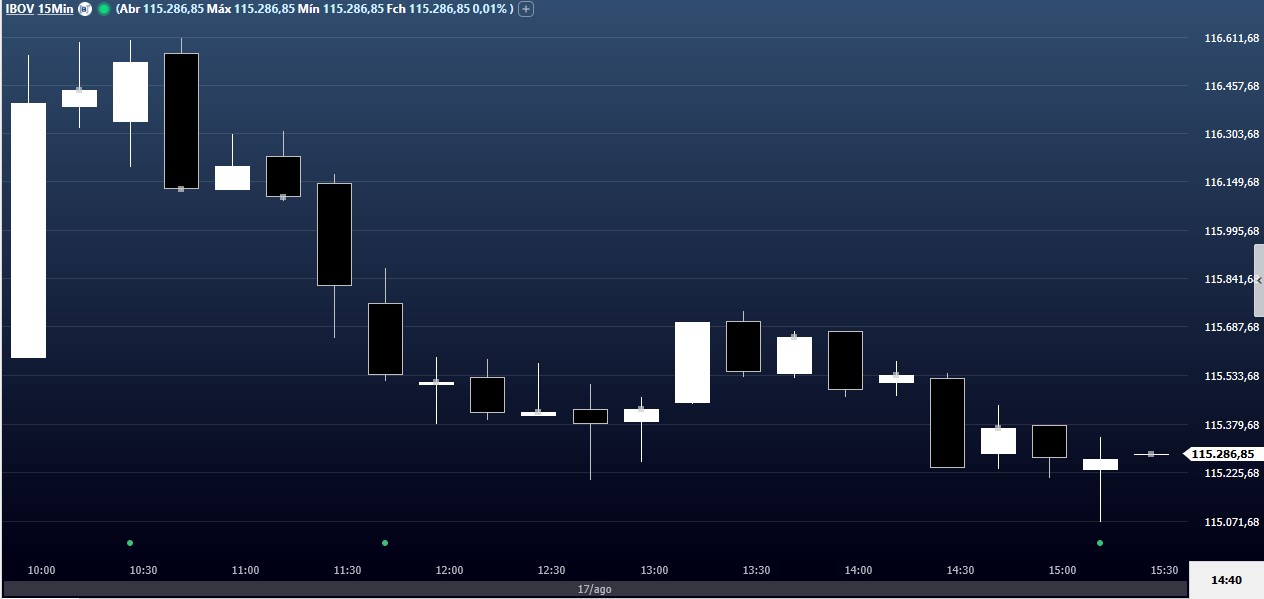This screenshot has height=599, width=1264.
Task: Click the 116.611,68 price axis label
Action: click(x=1231, y=38)
